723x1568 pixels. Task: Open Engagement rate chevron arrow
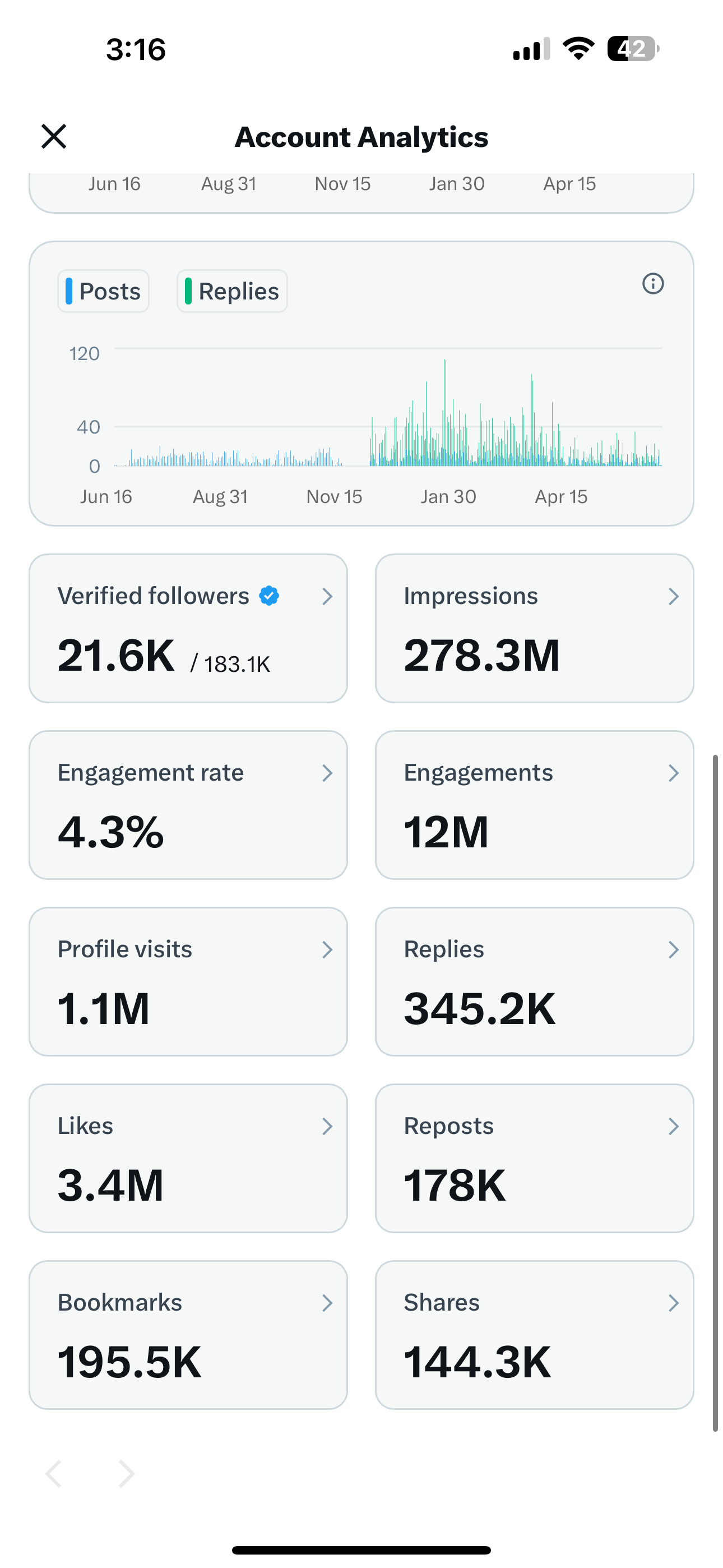tap(327, 773)
